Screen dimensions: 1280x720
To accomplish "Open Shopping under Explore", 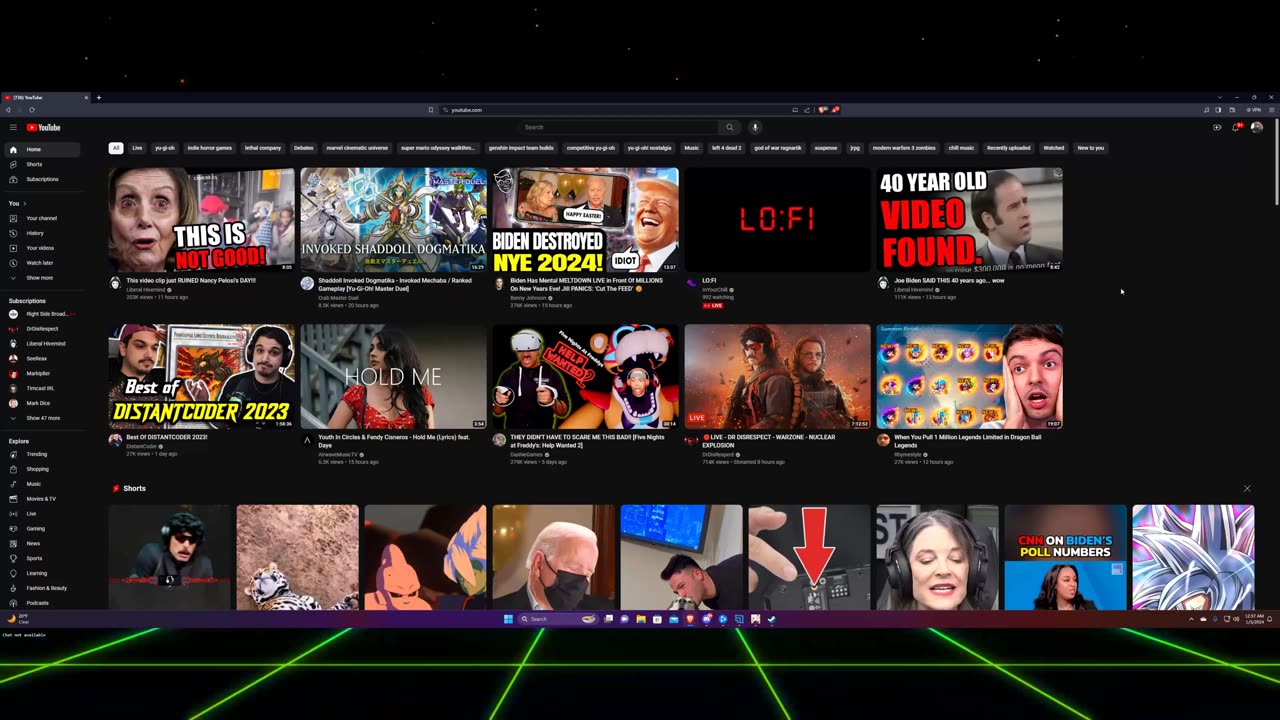I will pyautogui.click(x=43, y=469).
